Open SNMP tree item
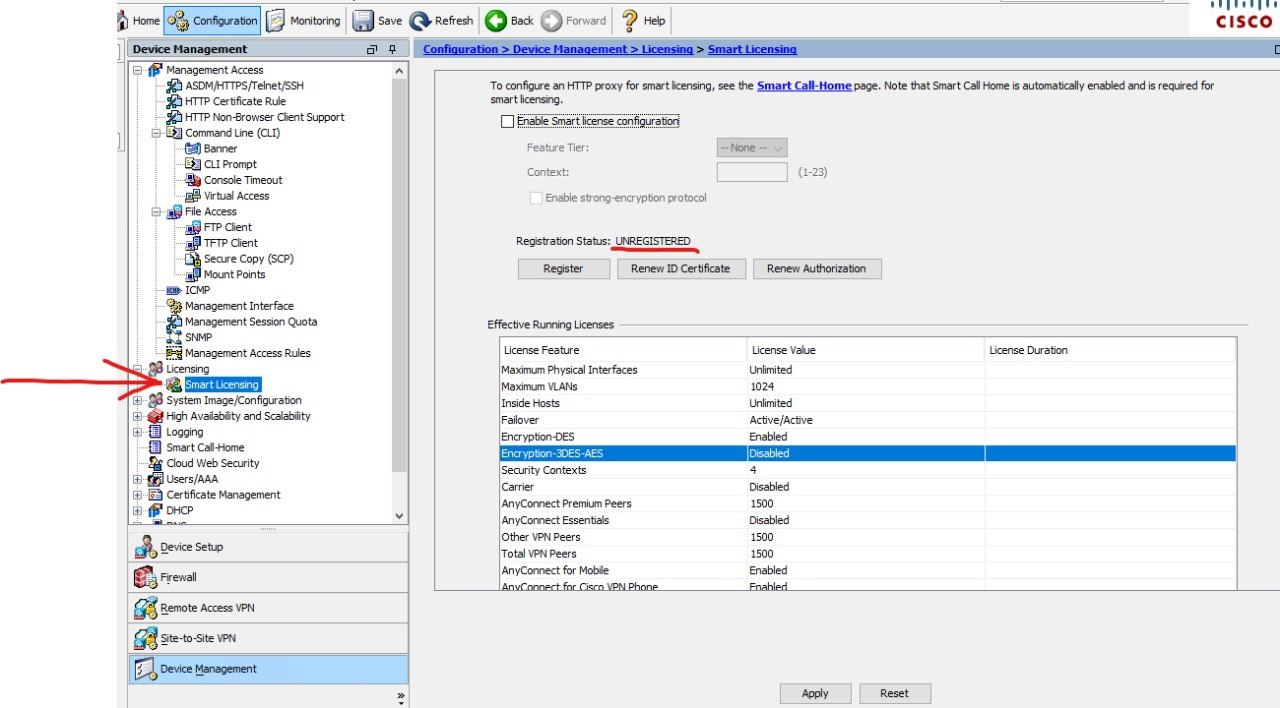The height and width of the screenshot is (708, 1280). tap(198, 337)
